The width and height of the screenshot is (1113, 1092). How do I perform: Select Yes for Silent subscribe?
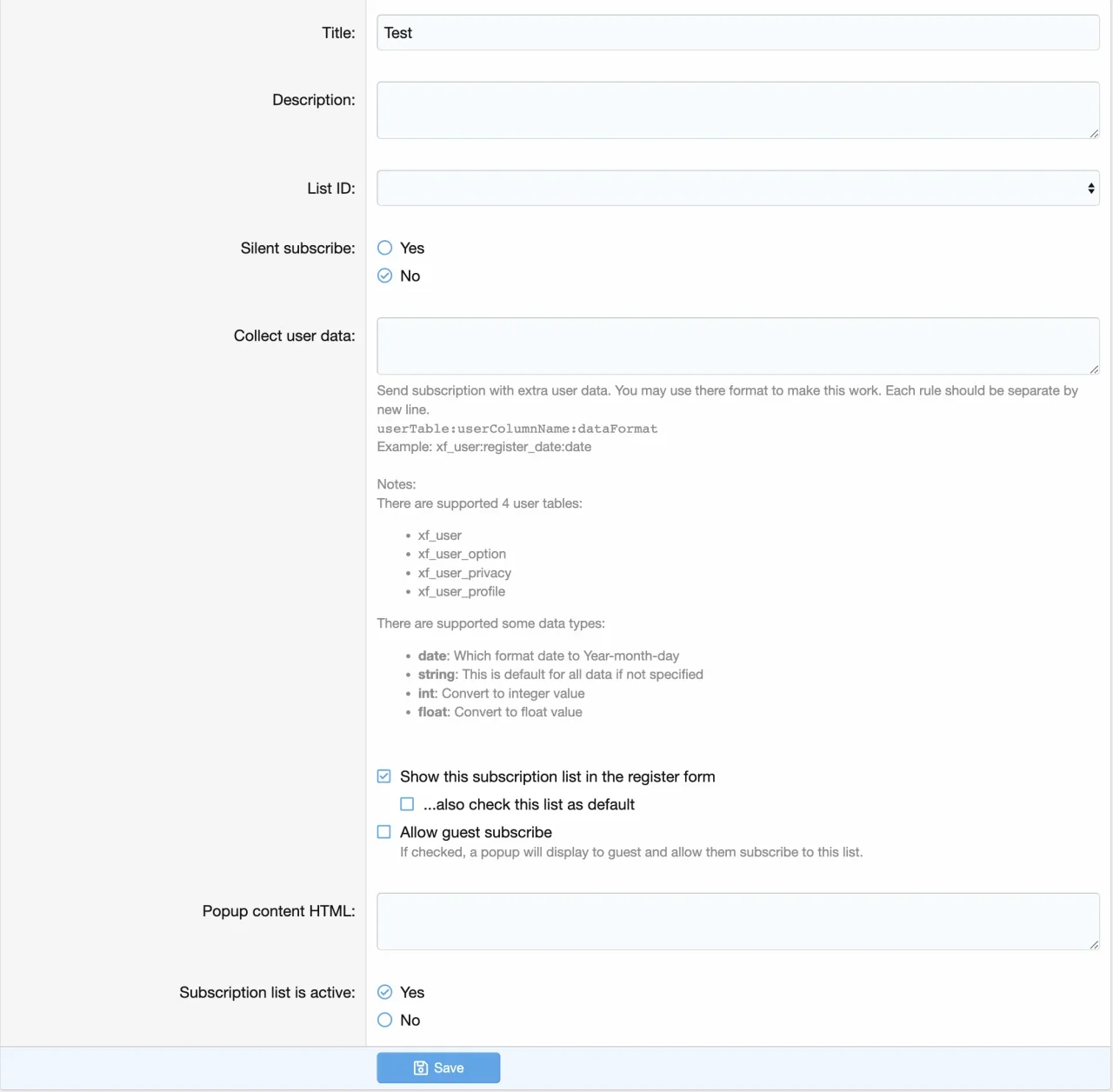tap(385, 248)
